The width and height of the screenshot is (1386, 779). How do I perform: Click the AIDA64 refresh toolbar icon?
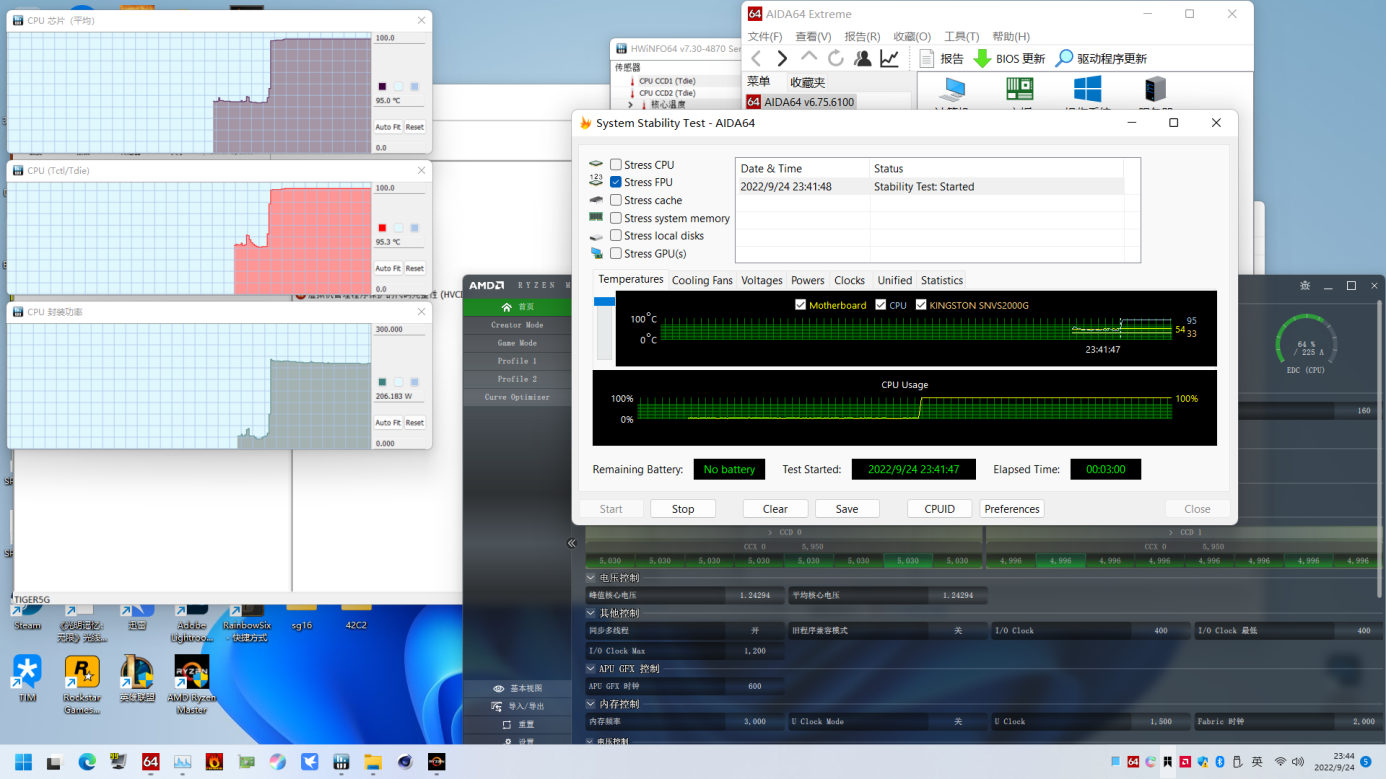(x=835, y=59)
